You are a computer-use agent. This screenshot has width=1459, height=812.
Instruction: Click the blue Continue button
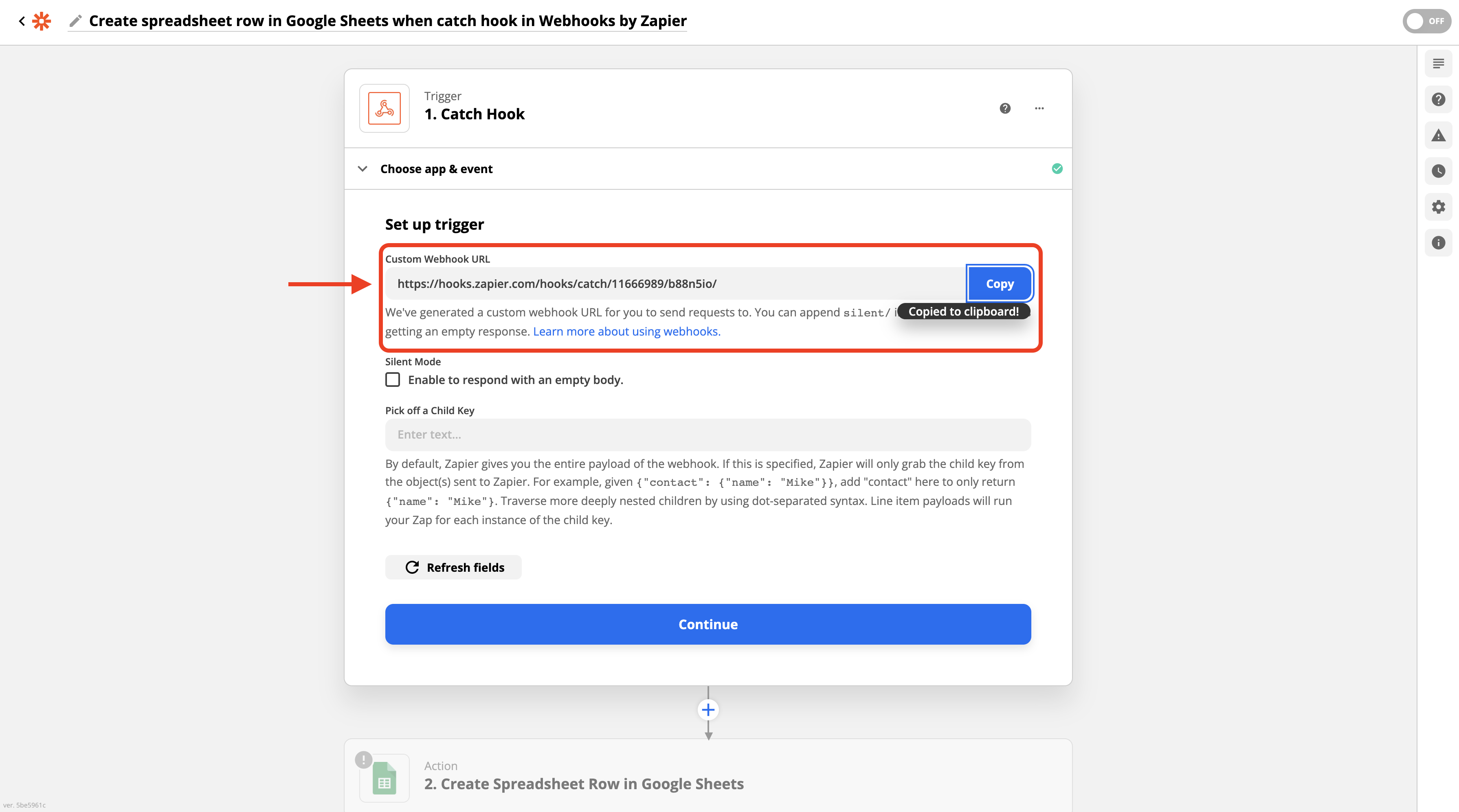point(708,624)
